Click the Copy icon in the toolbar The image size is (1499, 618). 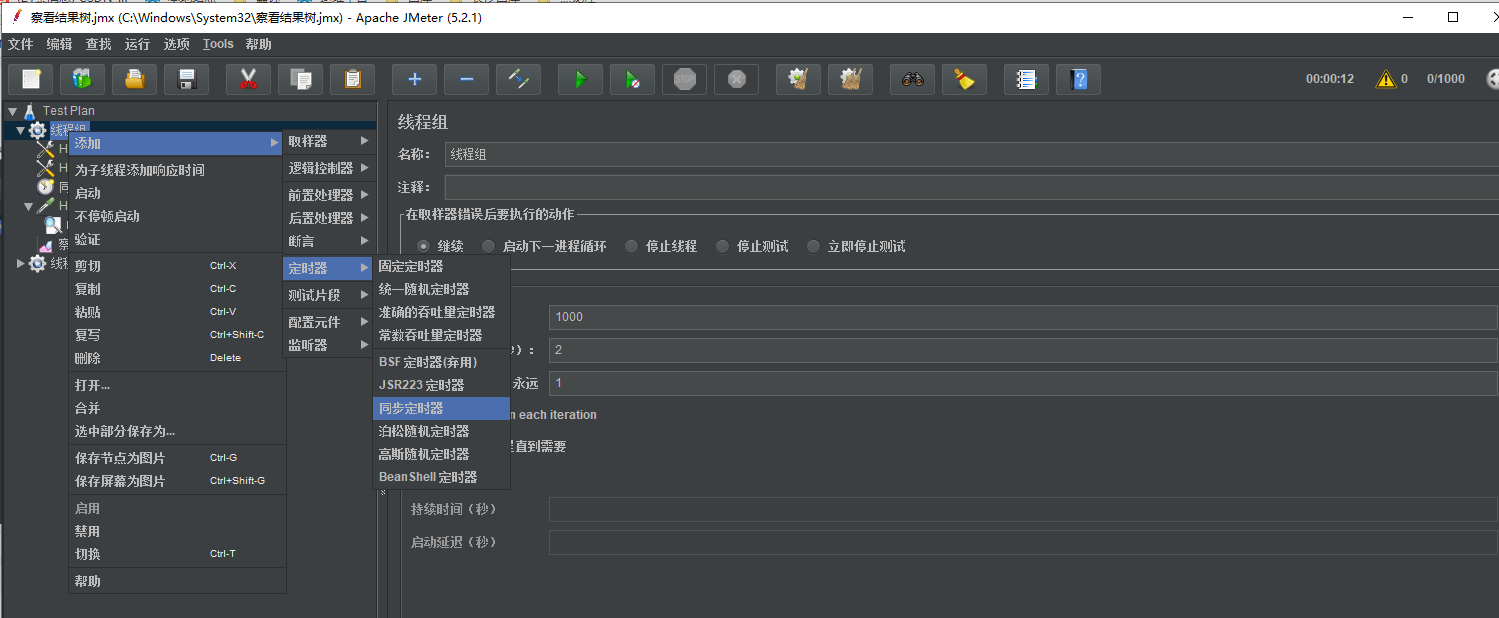(x=300, y=79)
